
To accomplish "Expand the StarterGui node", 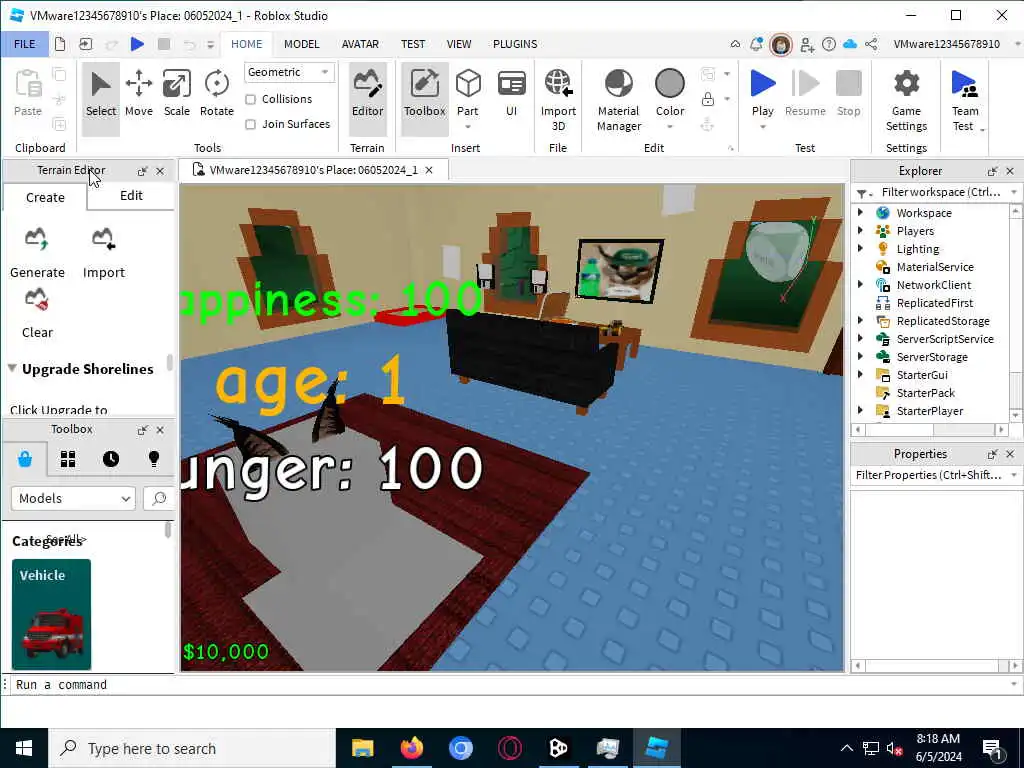I will (860, 374).
